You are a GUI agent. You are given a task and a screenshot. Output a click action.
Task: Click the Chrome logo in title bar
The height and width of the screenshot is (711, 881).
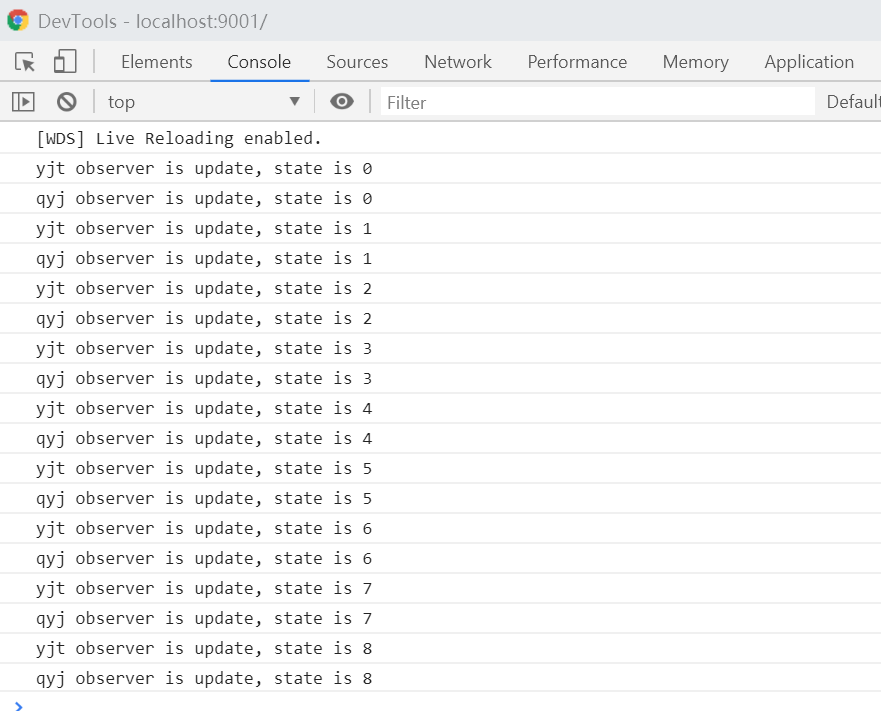(18, 21)
